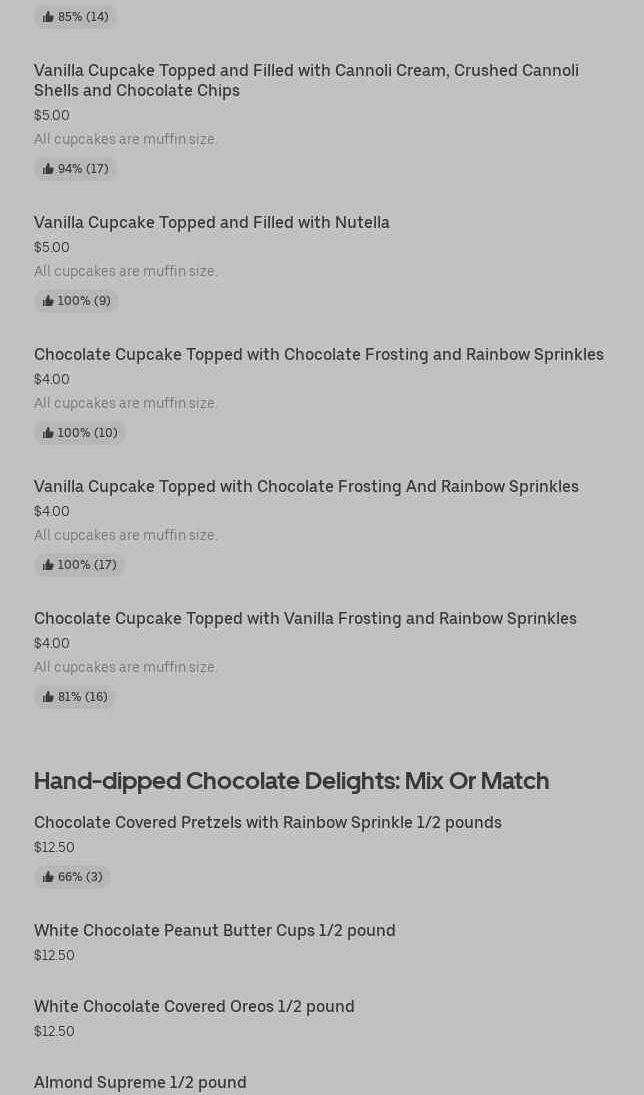Select Vanilla Cupcake with Chocolate Frosting and Sprinkles
This screenshot has height=1095, width=644.
click(306, 486)
